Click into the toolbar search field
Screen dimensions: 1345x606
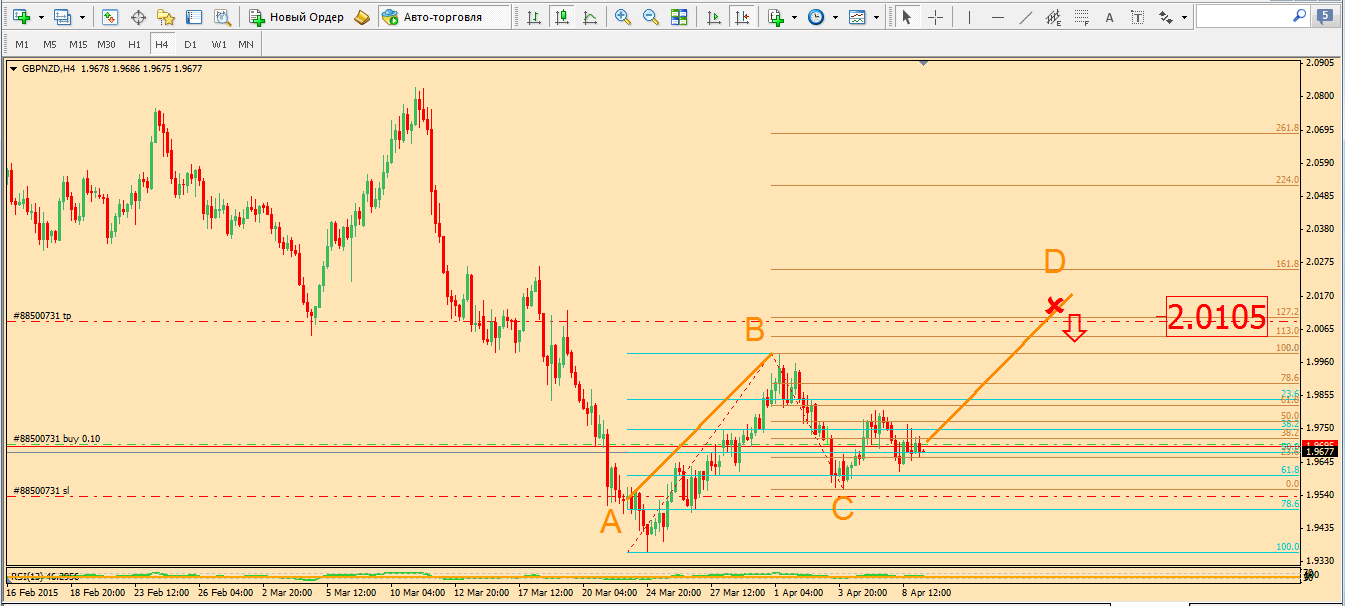[1243, 16]
